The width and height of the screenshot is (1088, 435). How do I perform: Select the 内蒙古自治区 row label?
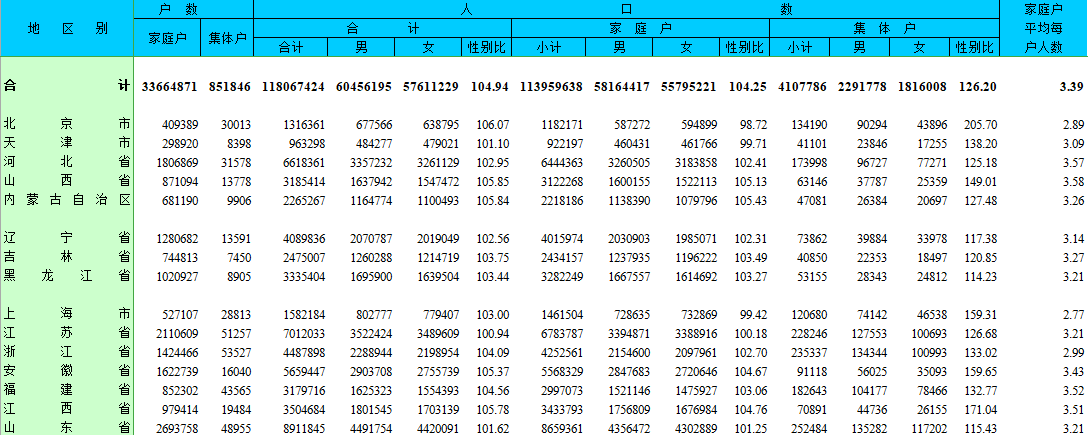[67, 199]
